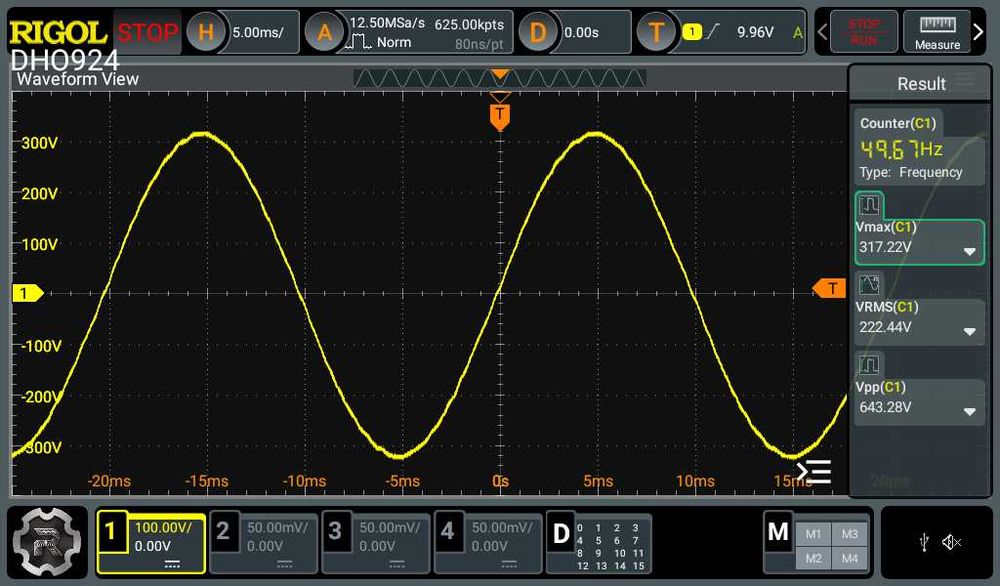Click the VRMS(C1) measurement icon

[x=869, y=284]
